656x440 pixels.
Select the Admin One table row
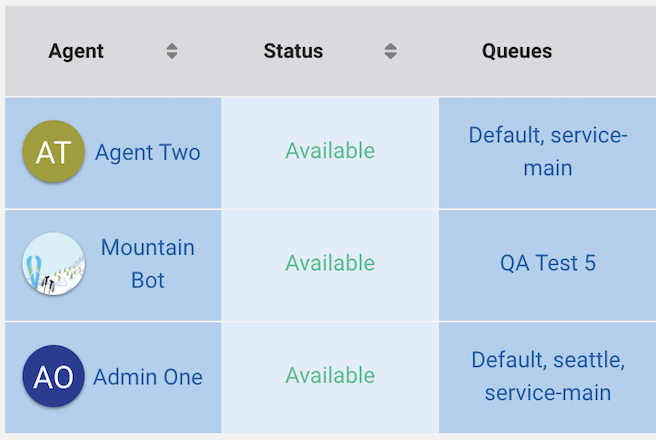(x=331, y=378)
